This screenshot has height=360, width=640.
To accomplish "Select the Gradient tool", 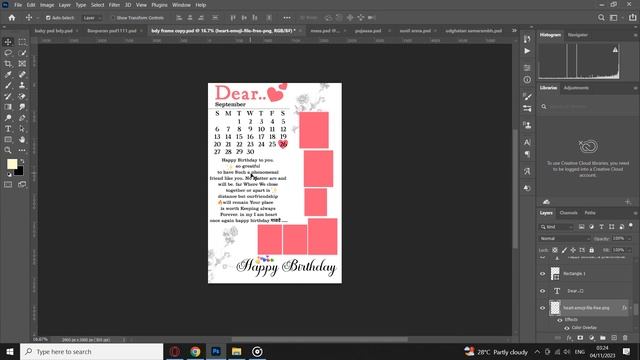I will click(8, 107).
